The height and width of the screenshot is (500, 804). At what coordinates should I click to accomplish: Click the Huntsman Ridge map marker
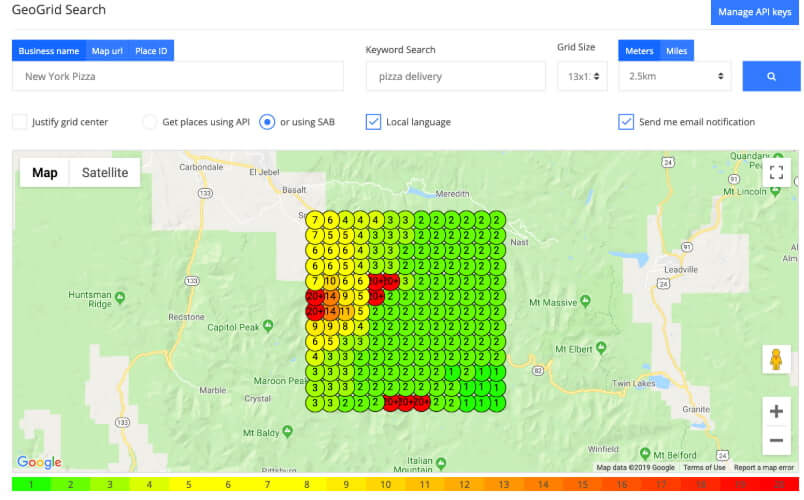coord(120,296)
